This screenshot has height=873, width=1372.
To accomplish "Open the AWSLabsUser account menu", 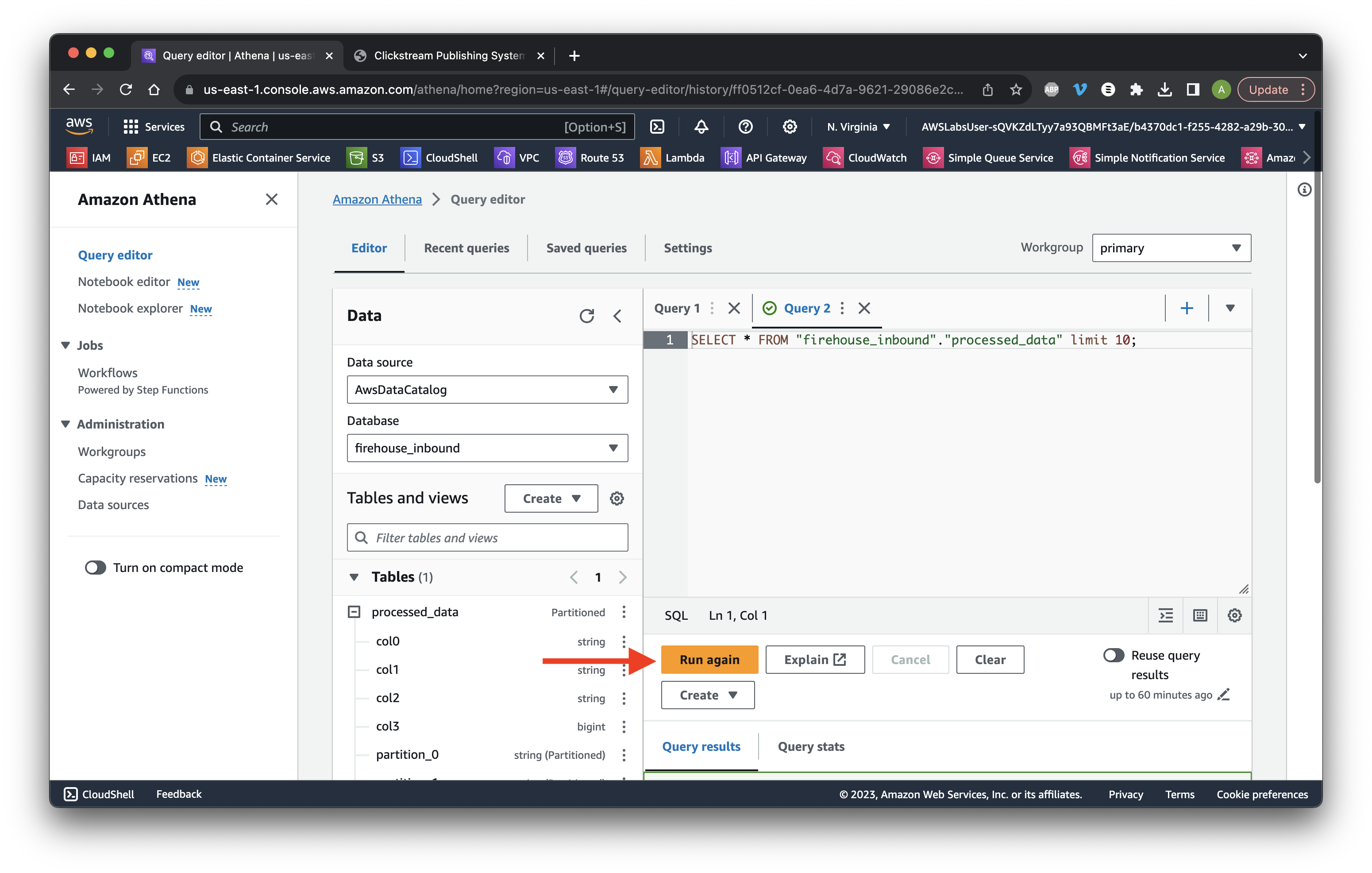I will (1113, 127).
